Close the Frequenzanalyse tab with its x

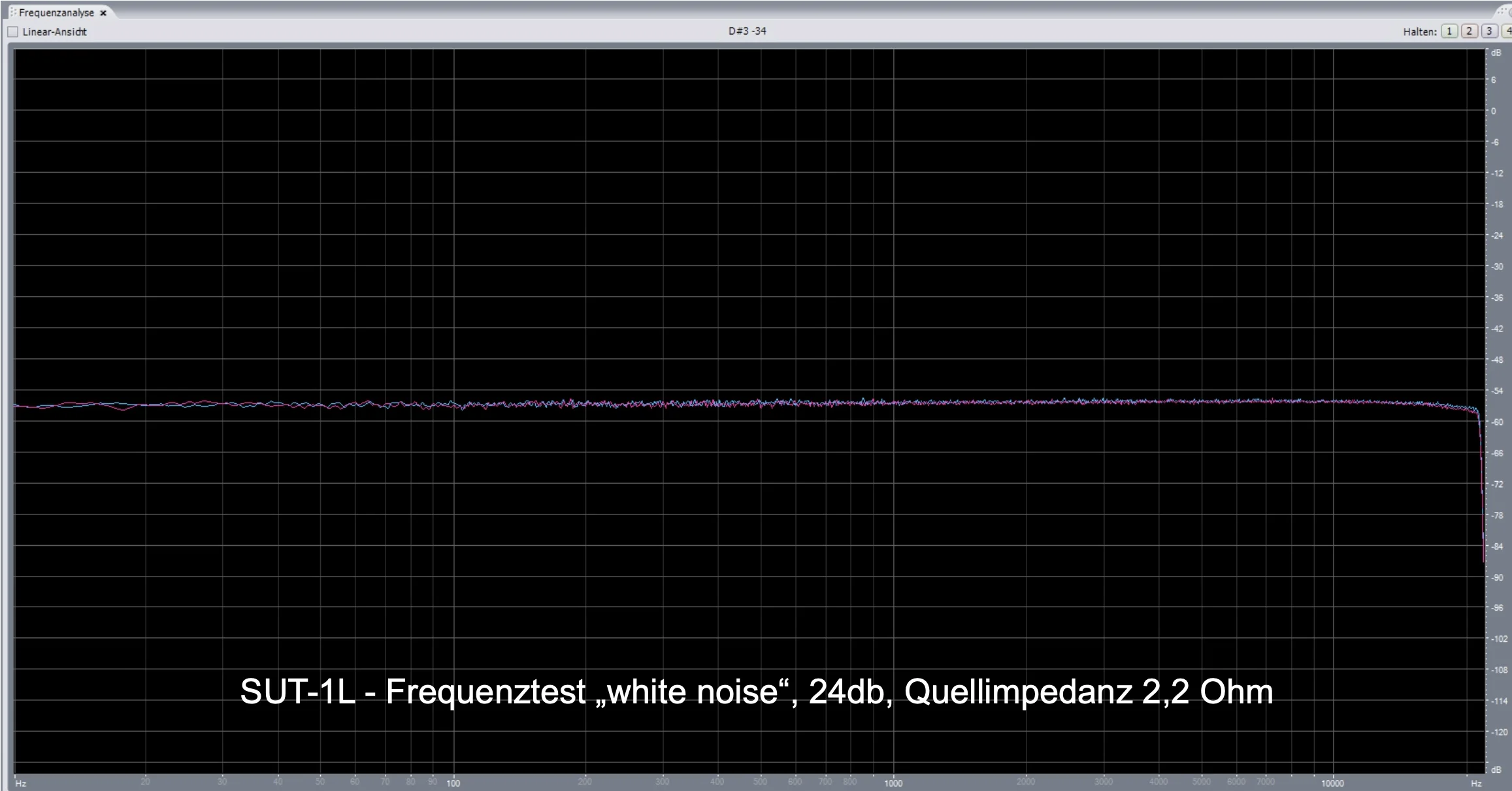[x=103, y=13]
